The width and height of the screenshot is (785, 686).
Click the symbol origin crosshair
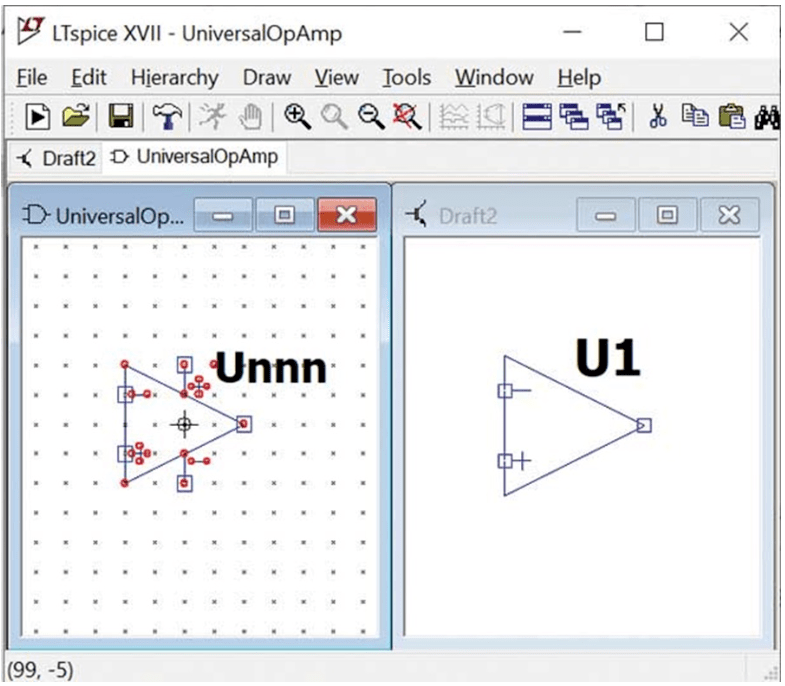[x=184, y=425]
